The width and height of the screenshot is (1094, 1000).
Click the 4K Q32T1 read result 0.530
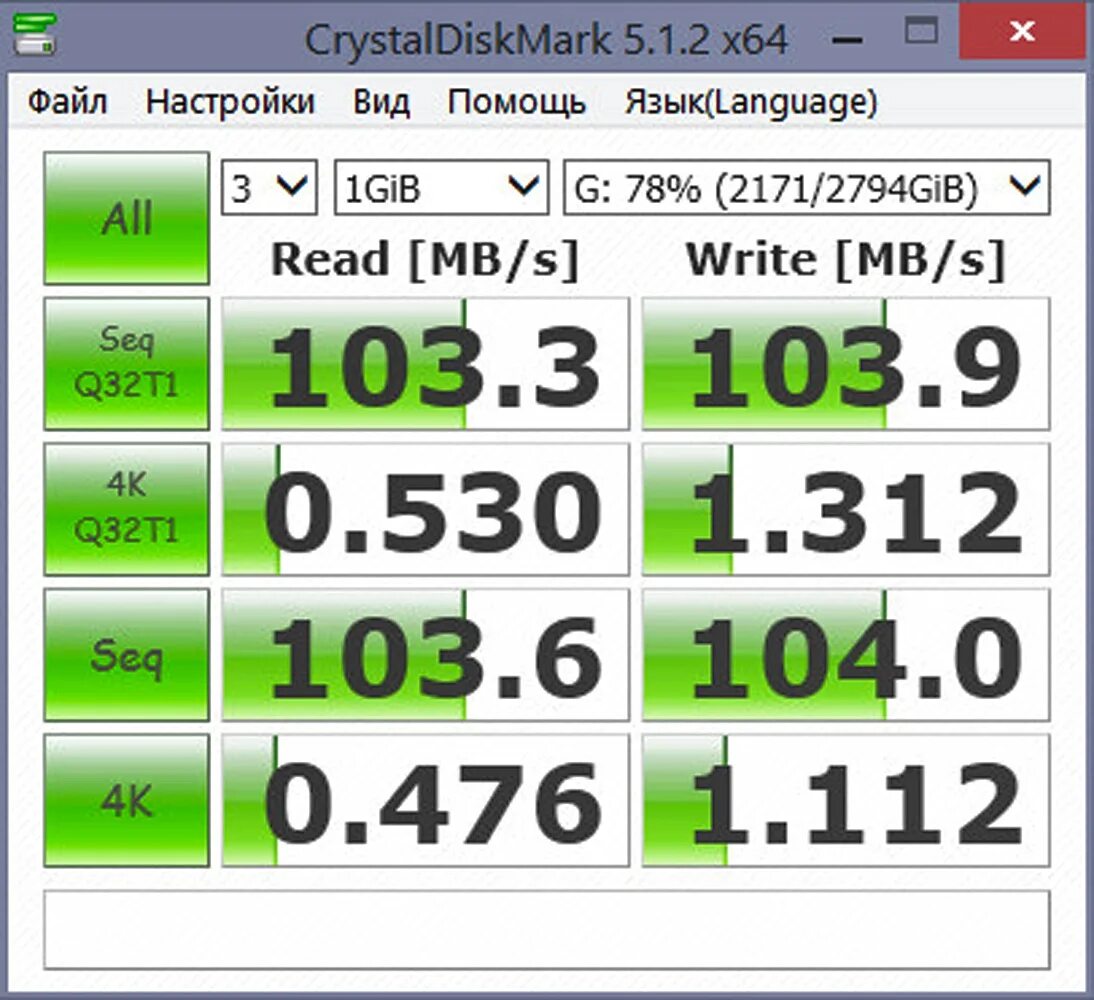pyautogui.click(x=426, y=509)
